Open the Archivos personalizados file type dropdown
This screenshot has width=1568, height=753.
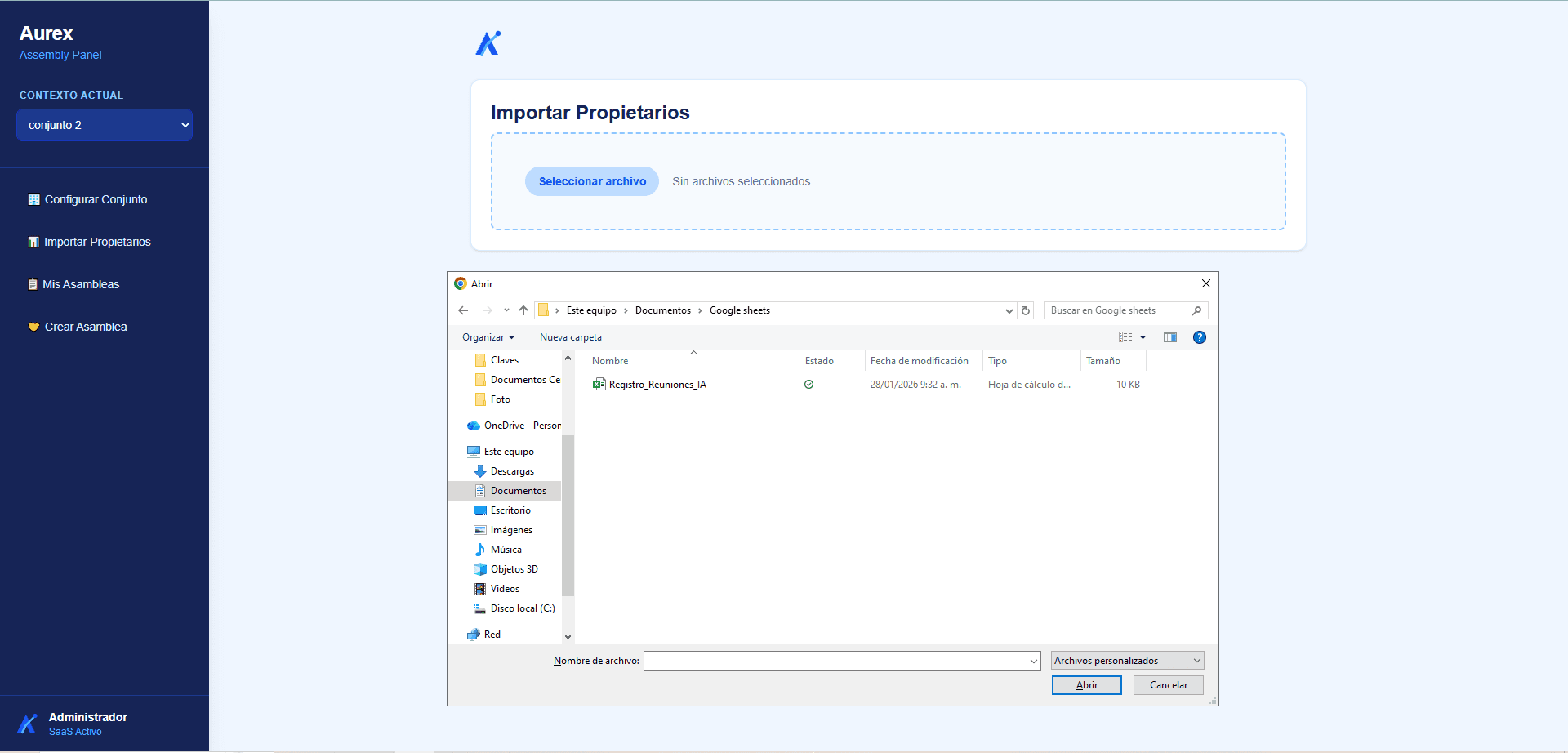pos(1128,661)
